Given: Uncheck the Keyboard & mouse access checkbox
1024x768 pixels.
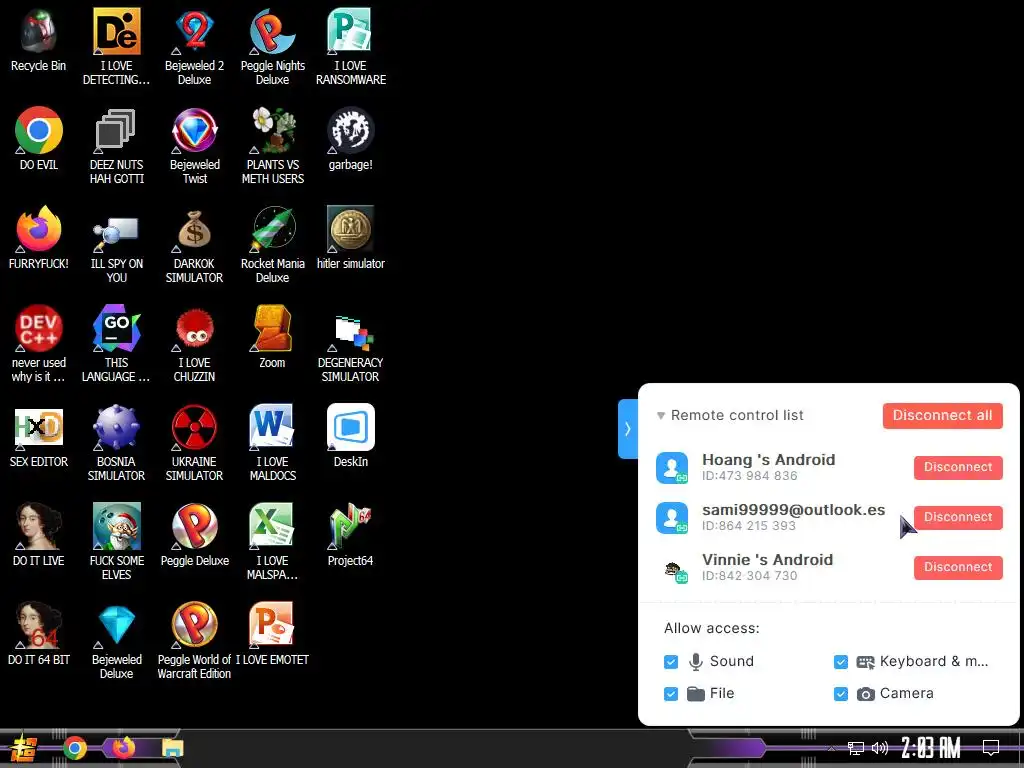Looking at the screenshot, I should (840, 662).
